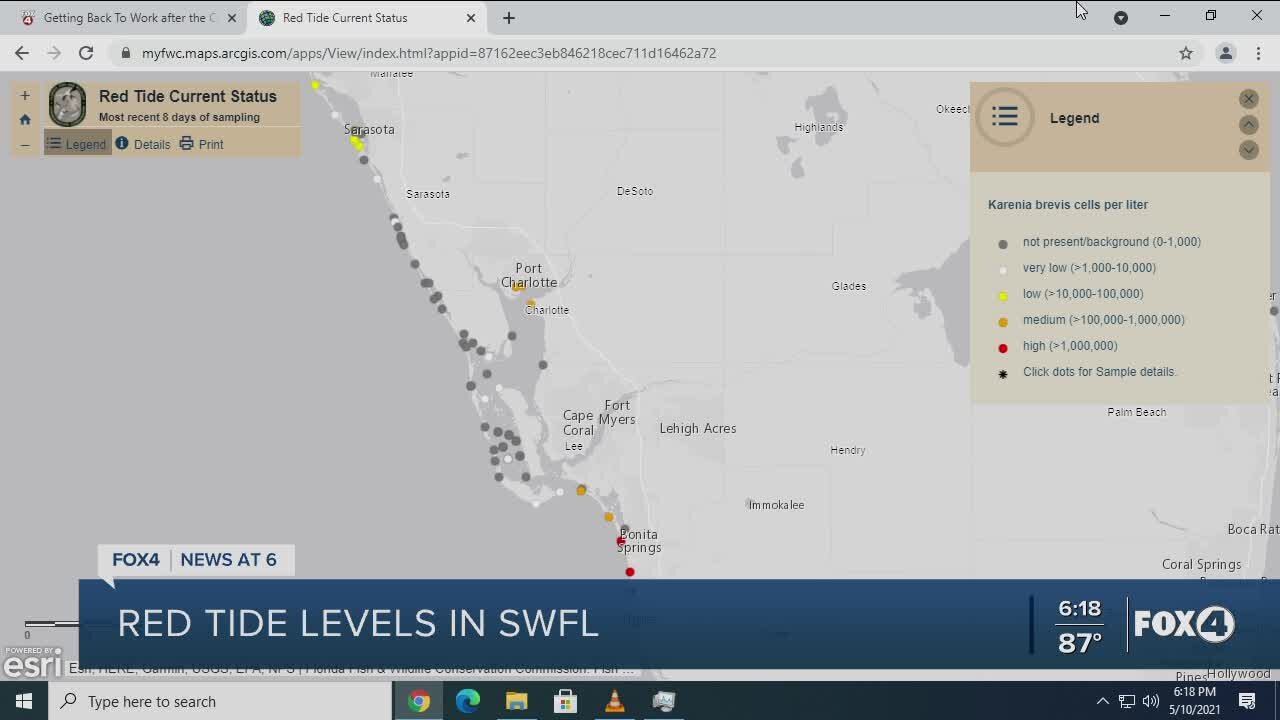Viewport: 1280px width, 720px height.
Task: Return map to home extent
Action: pos(25,120)
